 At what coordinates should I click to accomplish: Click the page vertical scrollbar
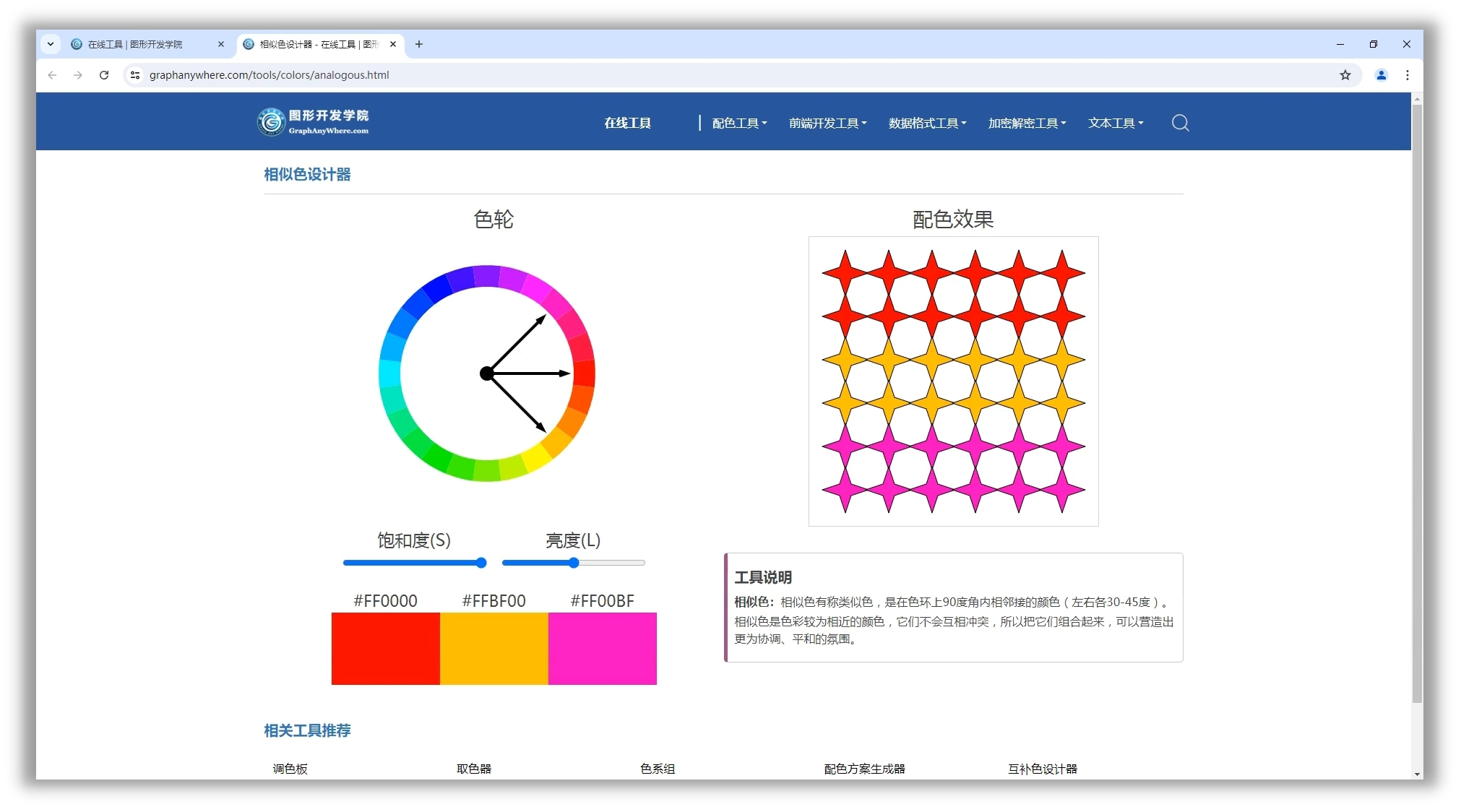pos(1417,405)
